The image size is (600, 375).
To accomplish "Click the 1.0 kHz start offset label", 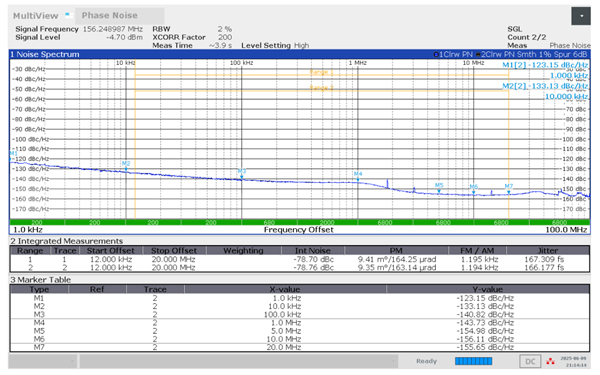I will click(x=28, y=230).
